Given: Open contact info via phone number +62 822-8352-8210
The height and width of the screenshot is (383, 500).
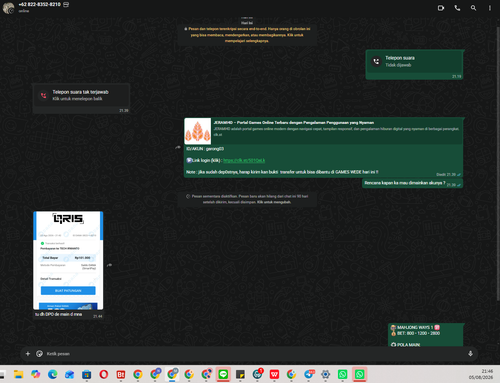Looking at the screenshot, I should (x=40, y=5).
